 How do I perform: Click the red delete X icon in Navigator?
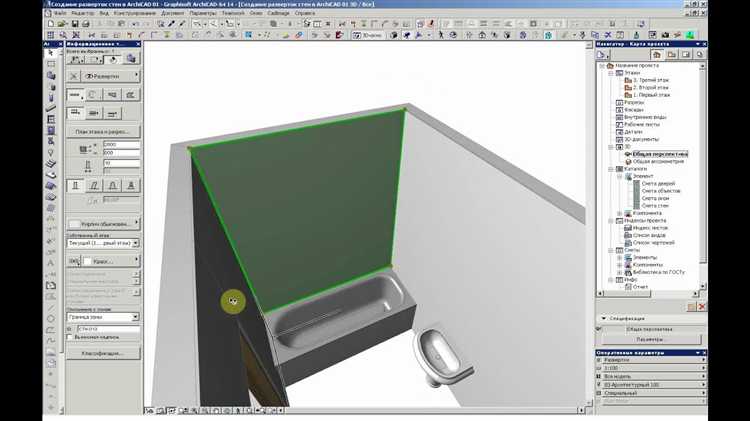[x=702, y=307]
